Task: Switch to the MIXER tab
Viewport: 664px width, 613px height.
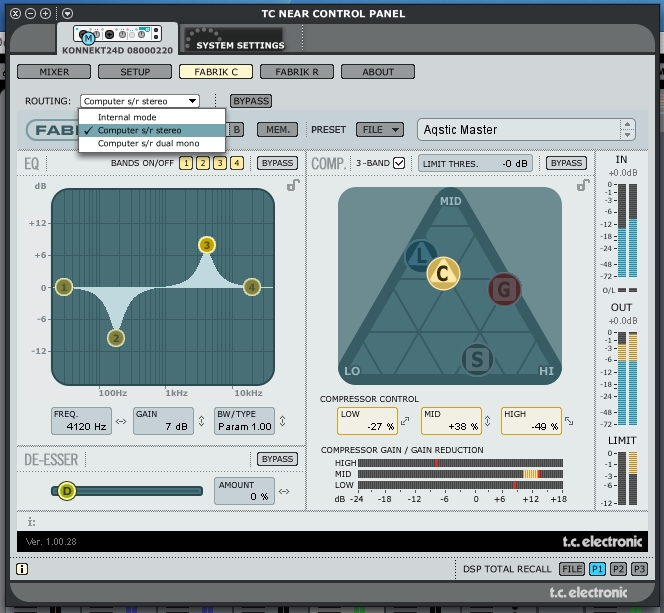Action: (54, 72)
